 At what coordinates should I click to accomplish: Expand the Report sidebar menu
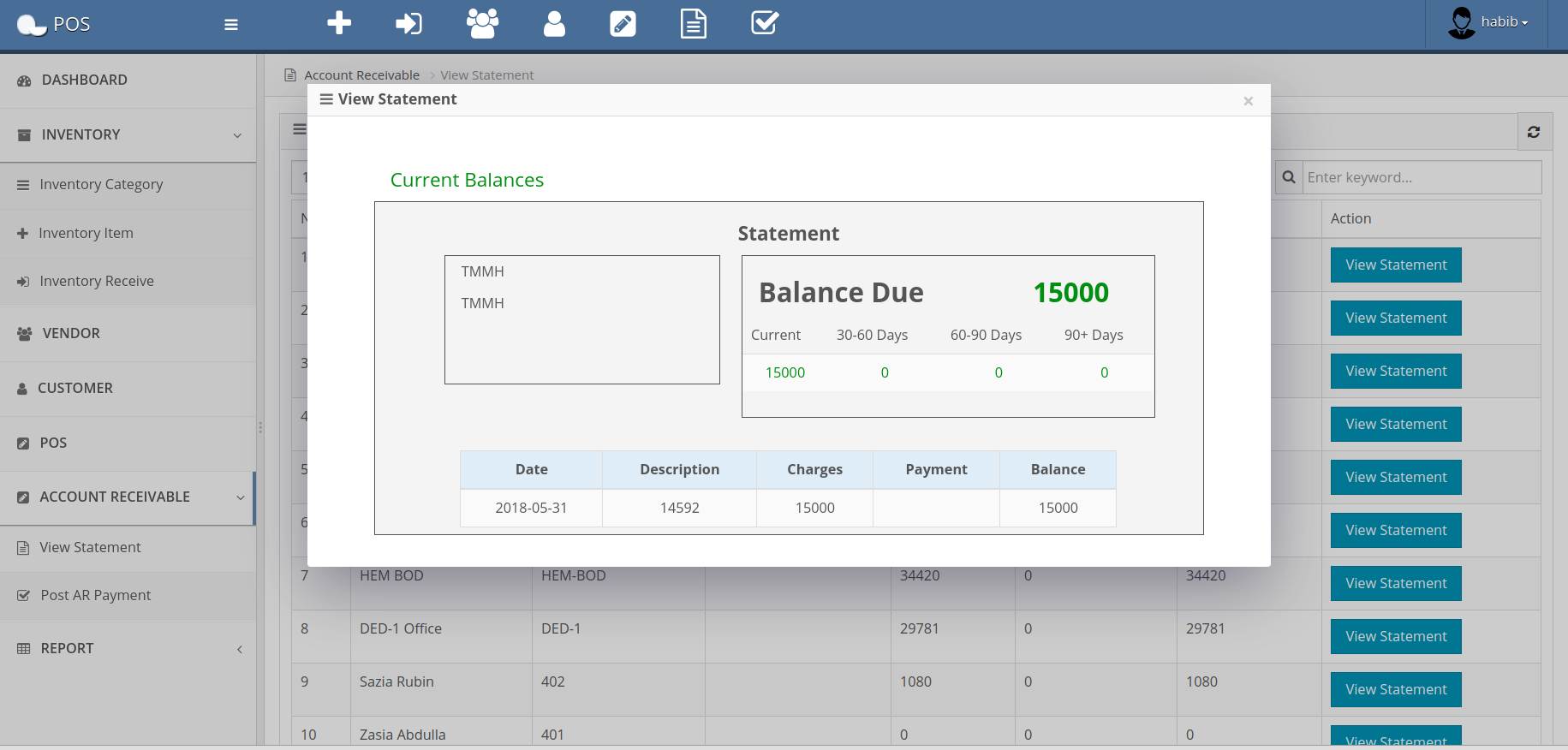coord(128,648)
